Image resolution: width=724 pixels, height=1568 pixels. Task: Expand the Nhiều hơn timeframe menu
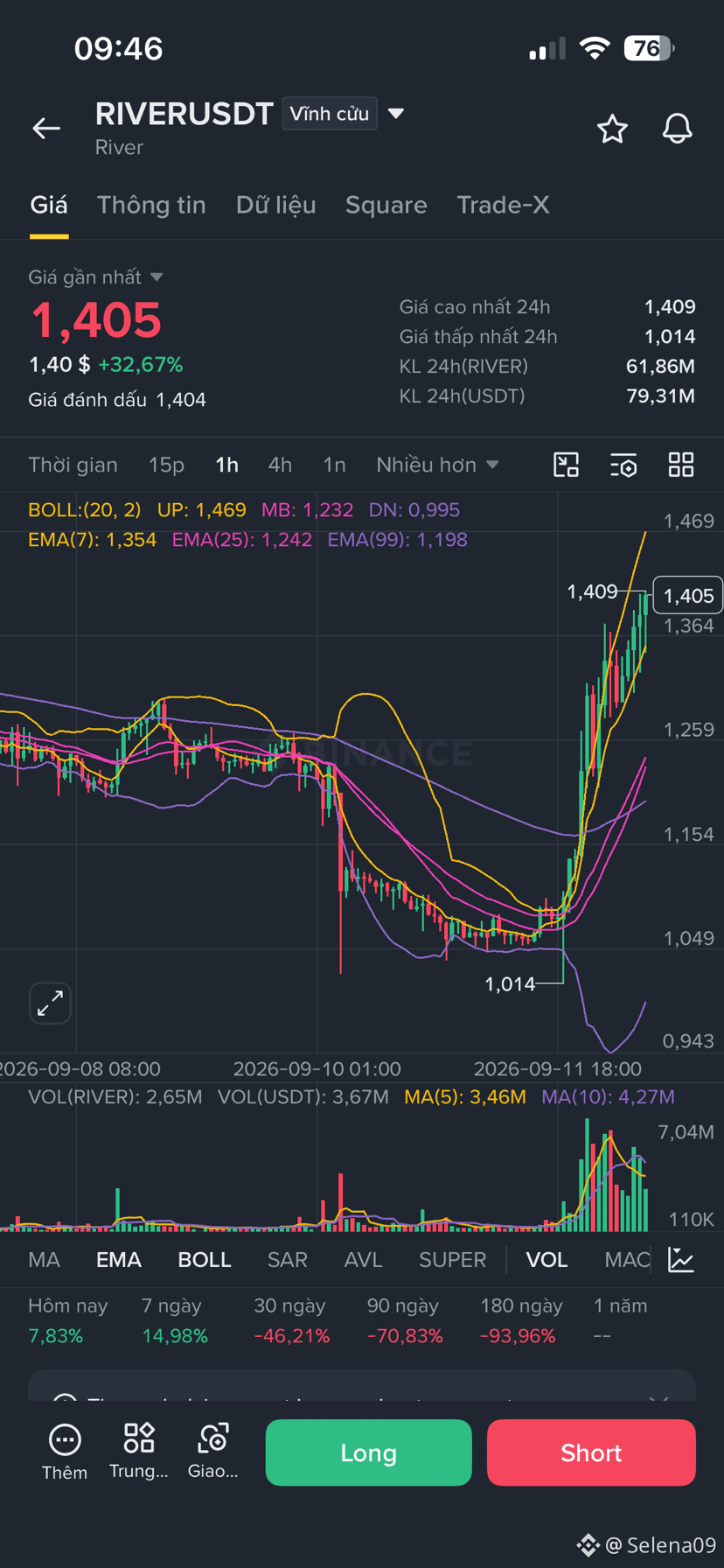pyautogui.click(x=437, y=465)
